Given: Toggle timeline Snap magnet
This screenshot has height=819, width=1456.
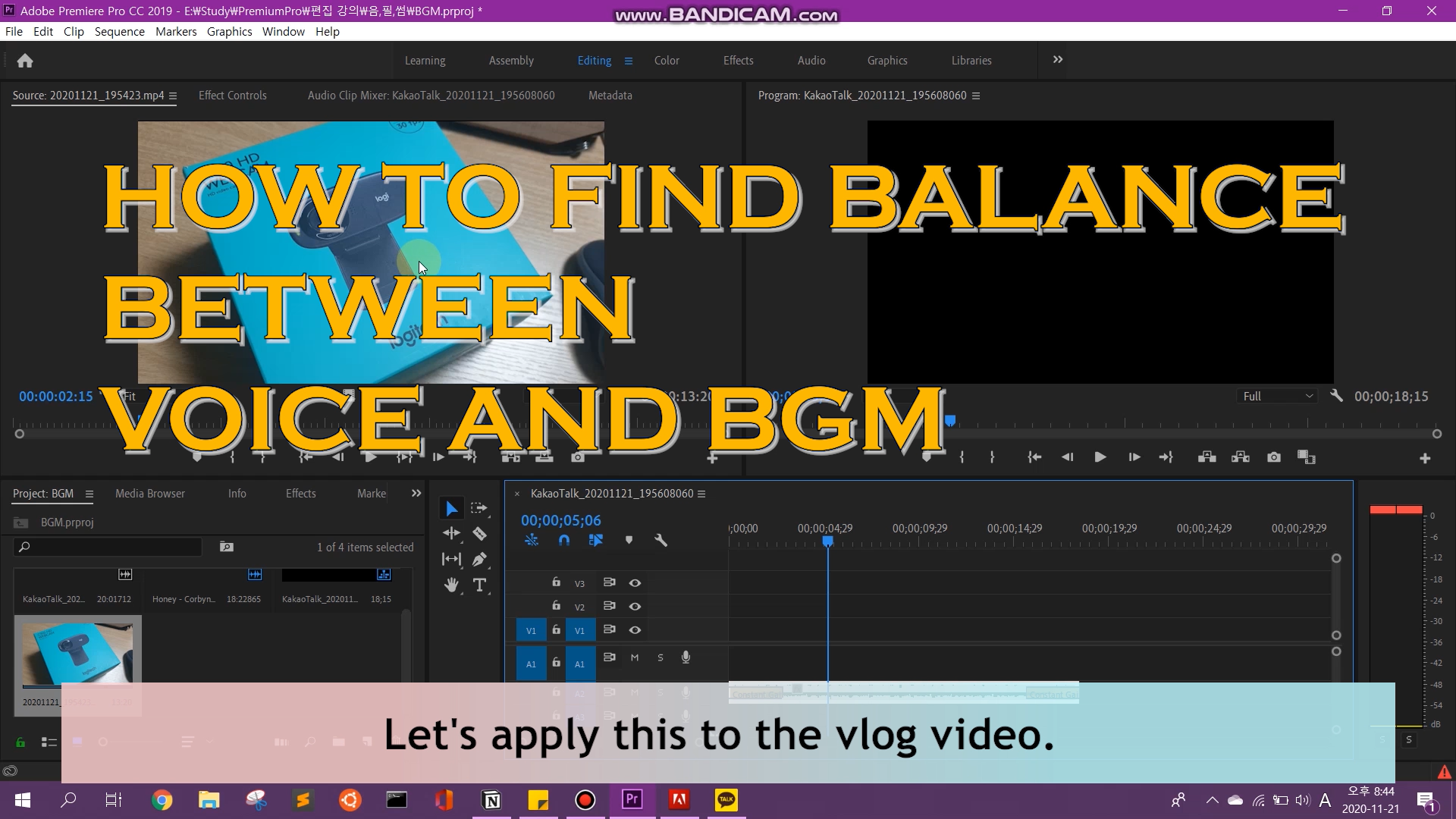Looking at the screenshot, I should point(563,540).
